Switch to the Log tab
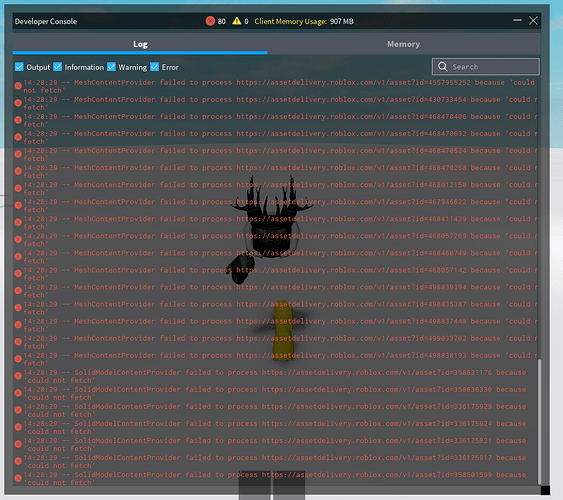Viewport: 563px width, 500px height. (140, 44)
